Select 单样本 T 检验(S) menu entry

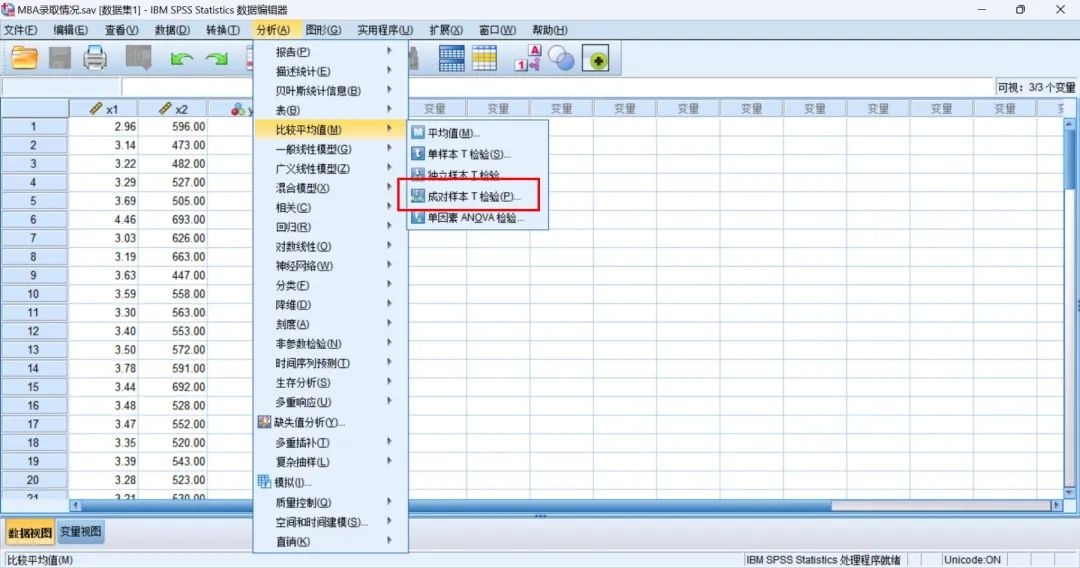(x=469, y=154)
